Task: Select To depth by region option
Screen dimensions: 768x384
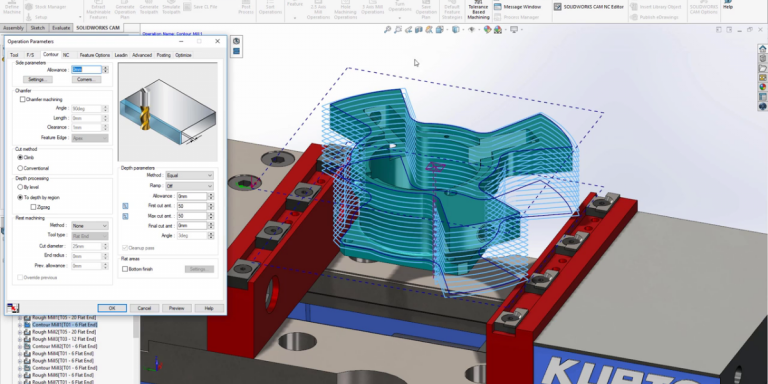Action: point(20,197)
